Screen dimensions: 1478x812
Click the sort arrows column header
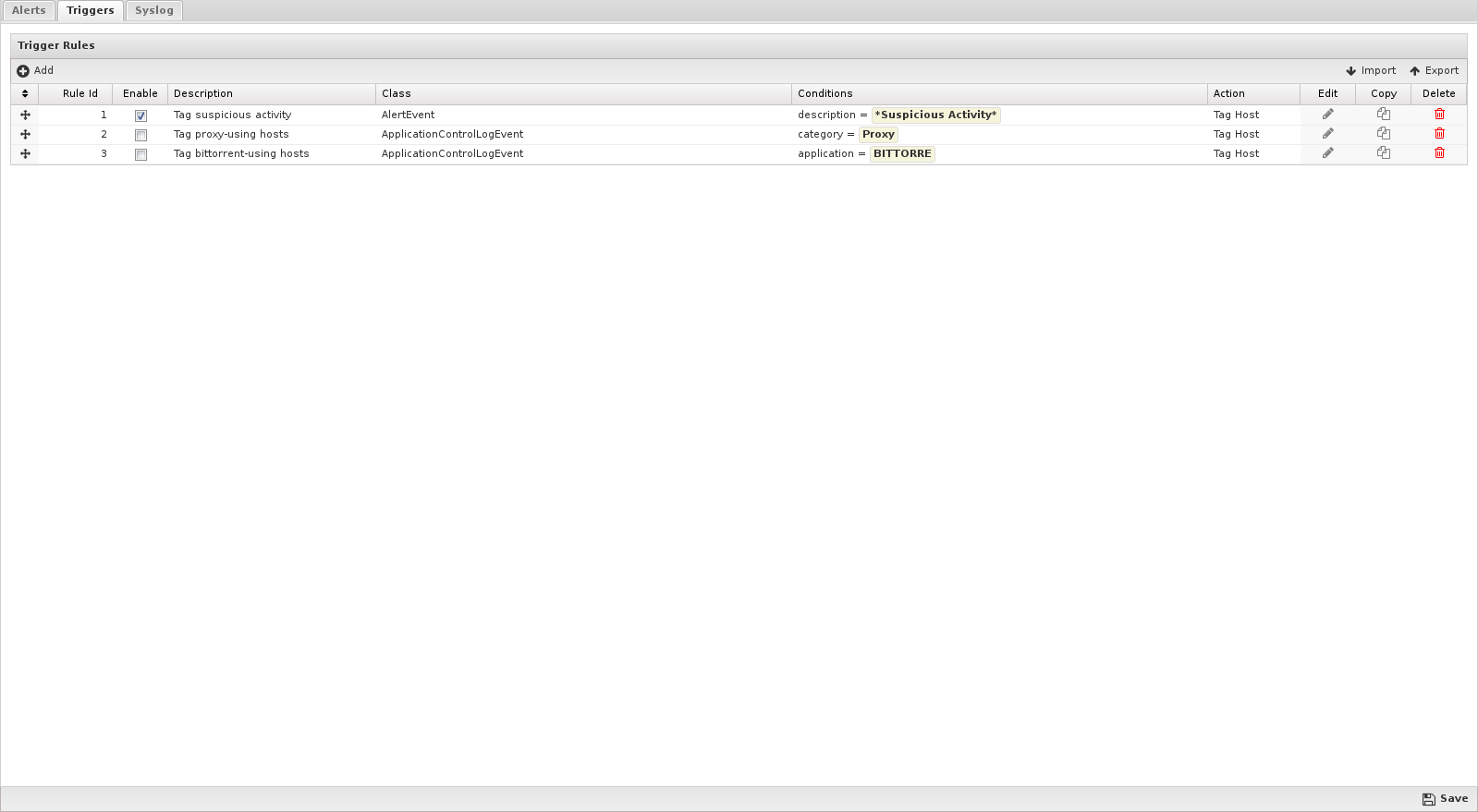tap(25, 93)
